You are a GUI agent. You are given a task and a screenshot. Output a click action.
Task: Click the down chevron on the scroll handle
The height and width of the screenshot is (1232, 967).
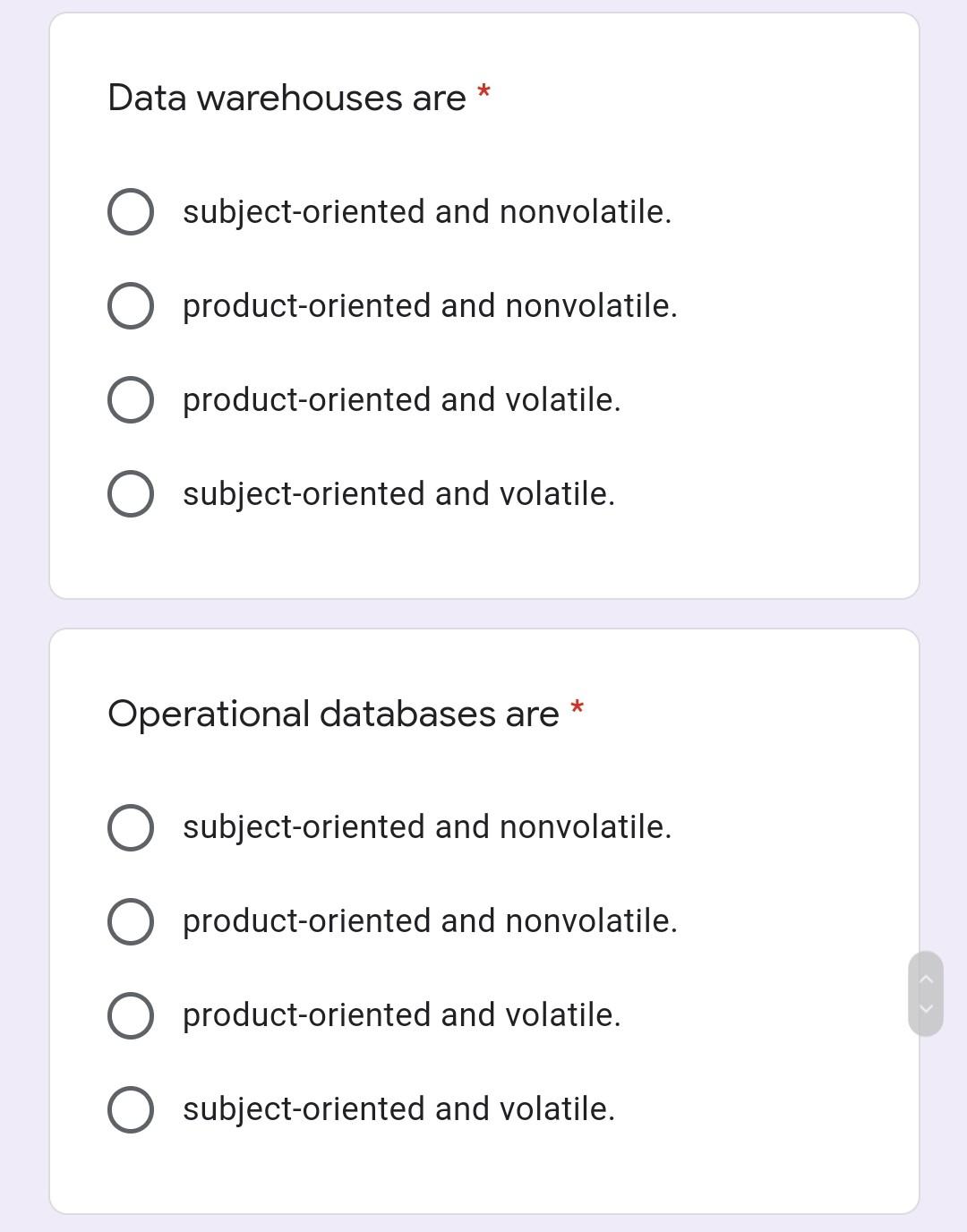point(926,1009)
